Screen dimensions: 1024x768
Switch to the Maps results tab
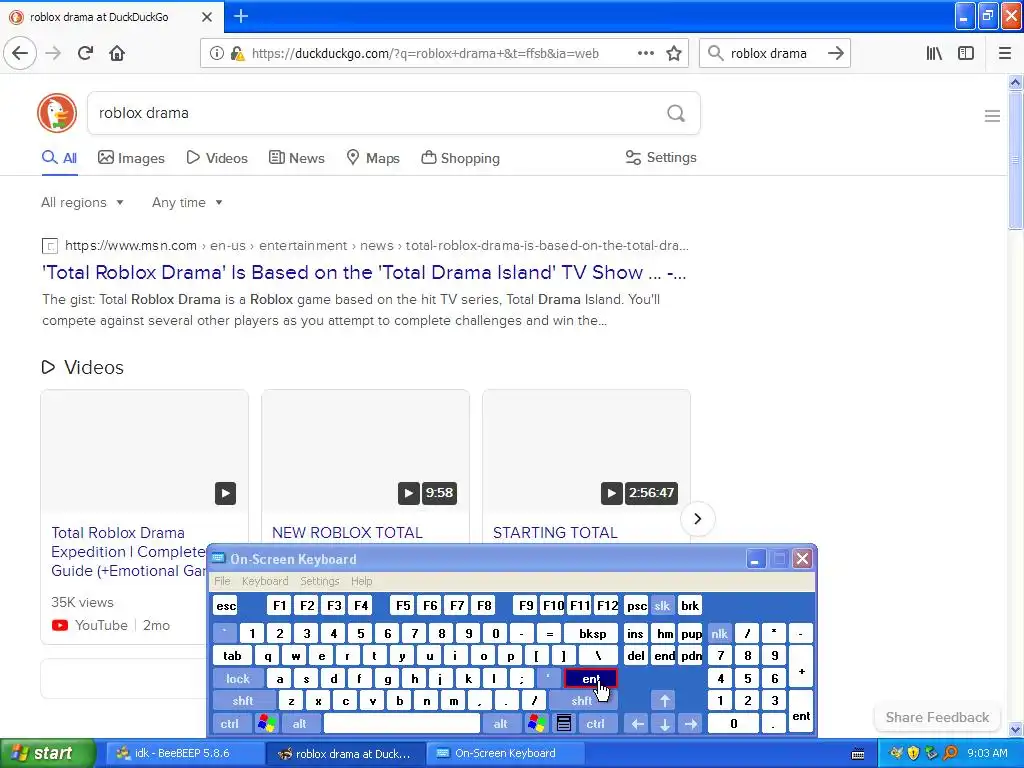[373, 158]
